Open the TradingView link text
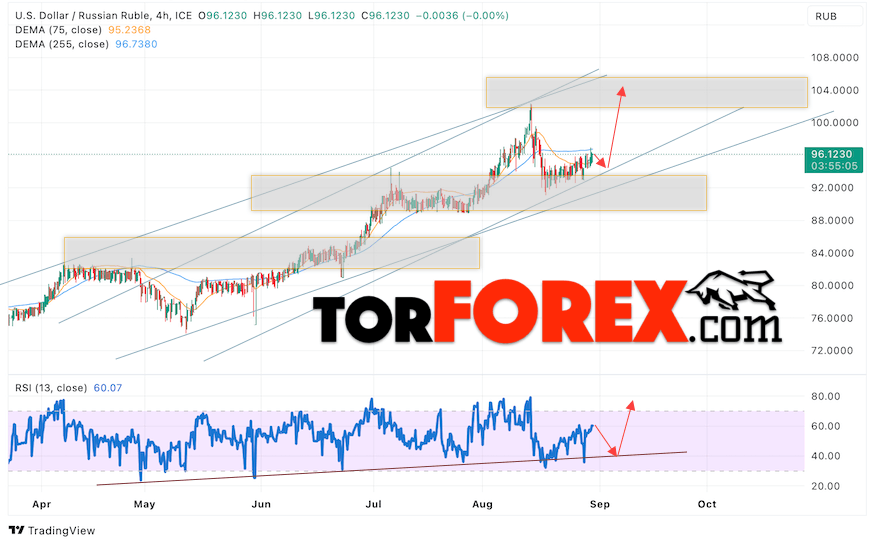The image size is (875, 545). [x=61, y=530]
